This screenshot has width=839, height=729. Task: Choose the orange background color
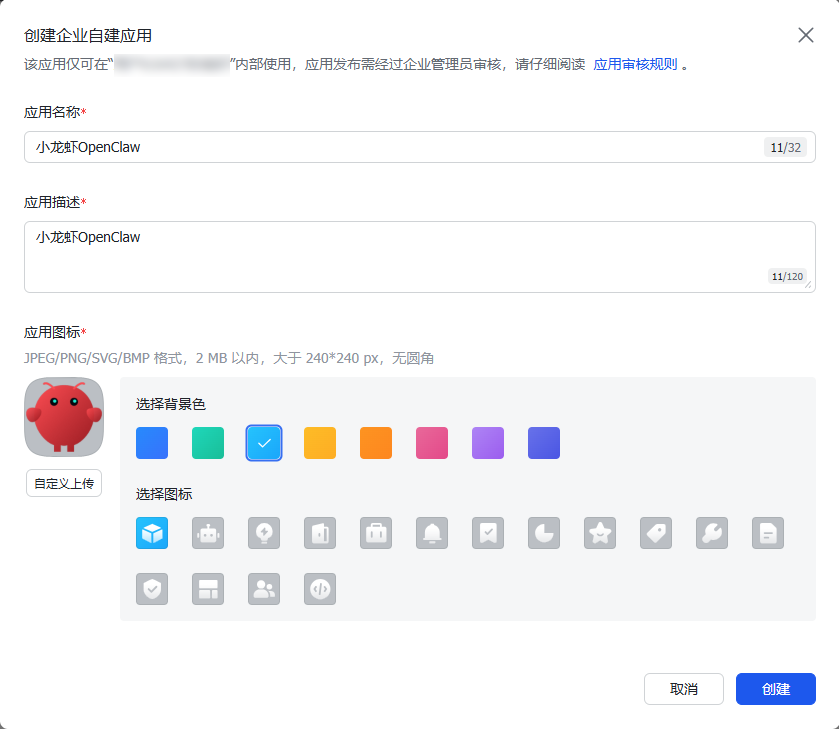(376, 443)
